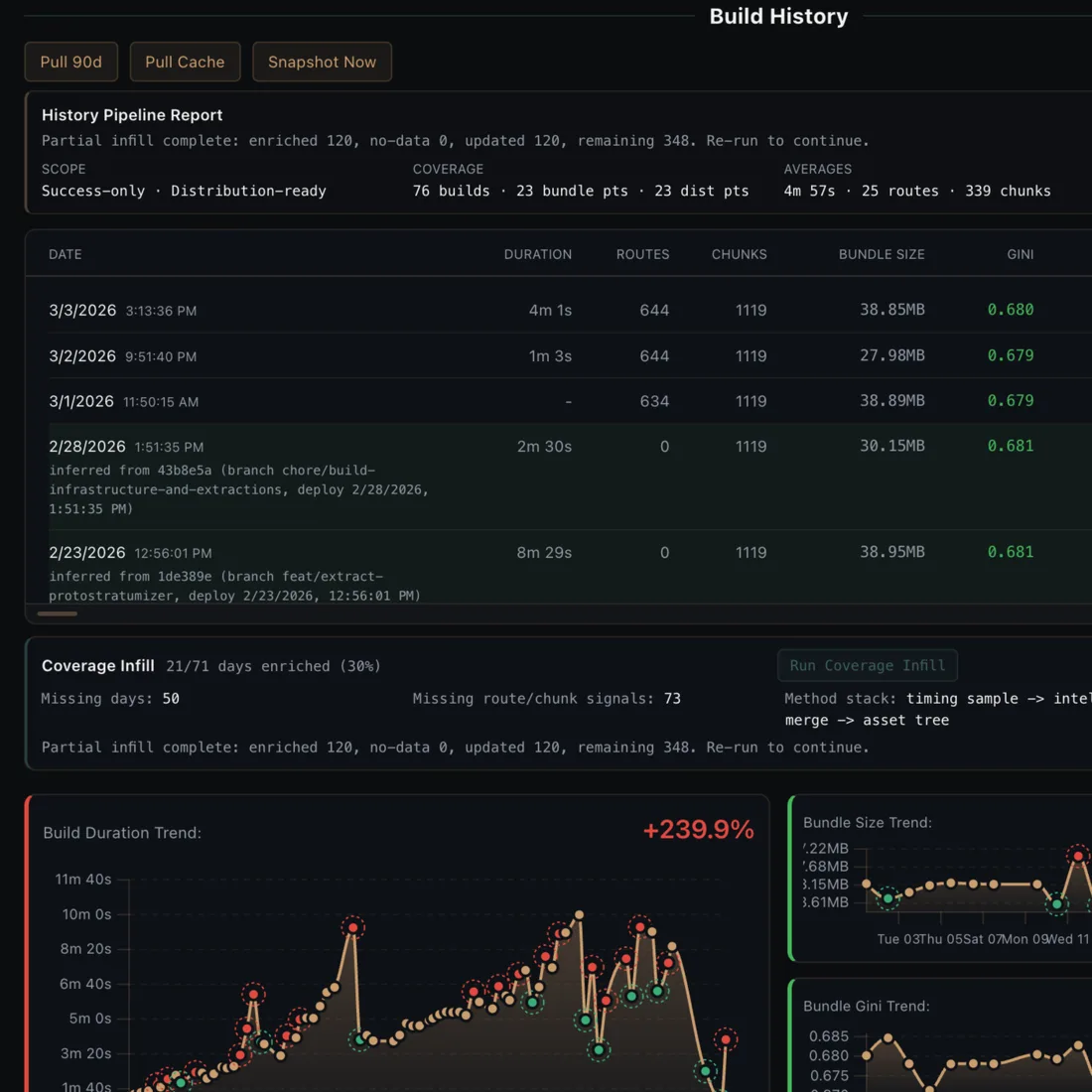The height and width of the screenshot is (1092, 1092).
Task: Click the History Pipeline Report heading
Action: (132, 115)
